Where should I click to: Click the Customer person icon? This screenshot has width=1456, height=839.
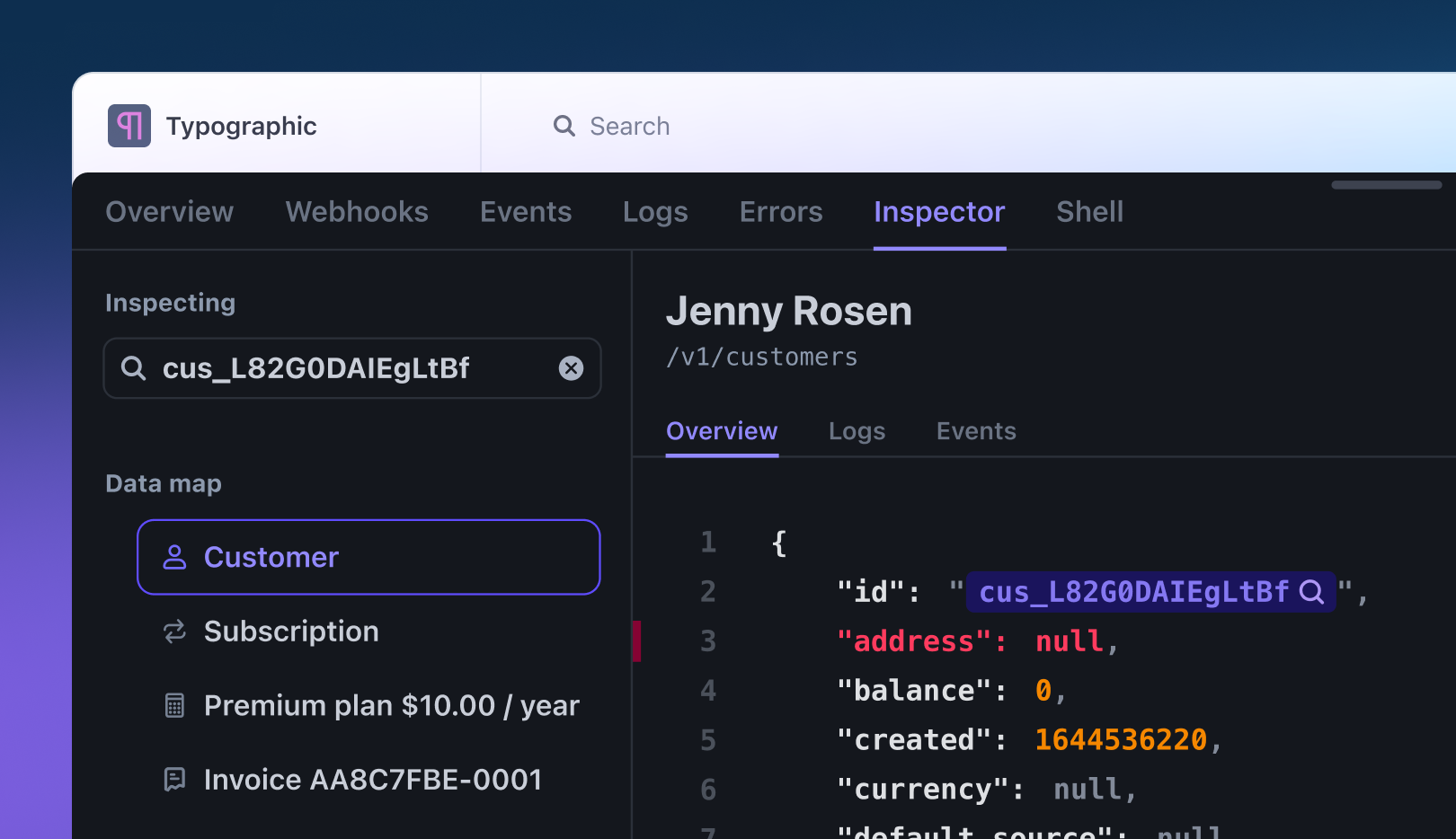click(174, 558)
